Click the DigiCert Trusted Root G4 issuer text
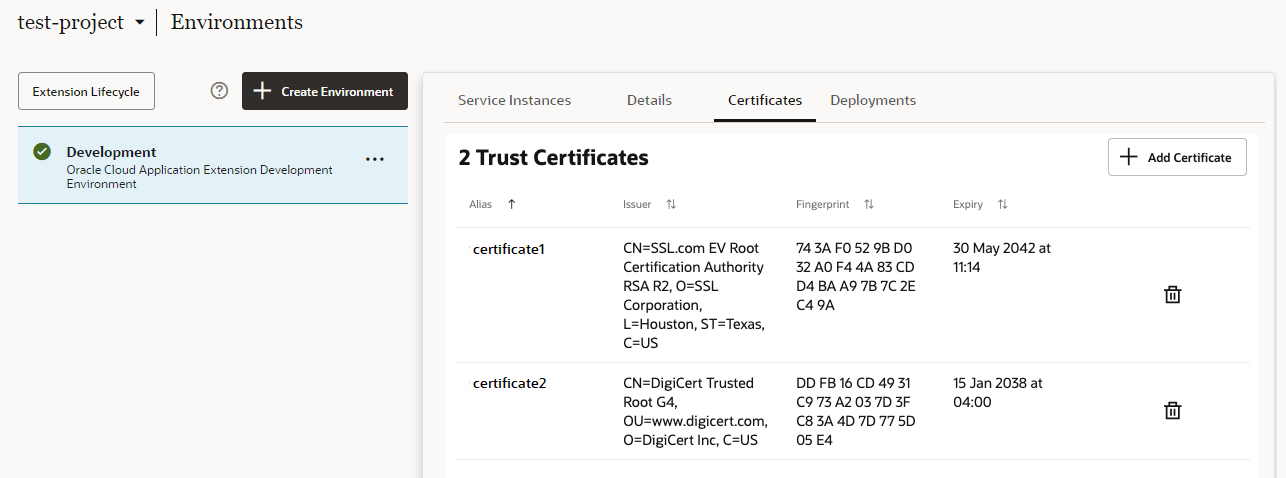The image size is (1286, 478). point(695,411)
